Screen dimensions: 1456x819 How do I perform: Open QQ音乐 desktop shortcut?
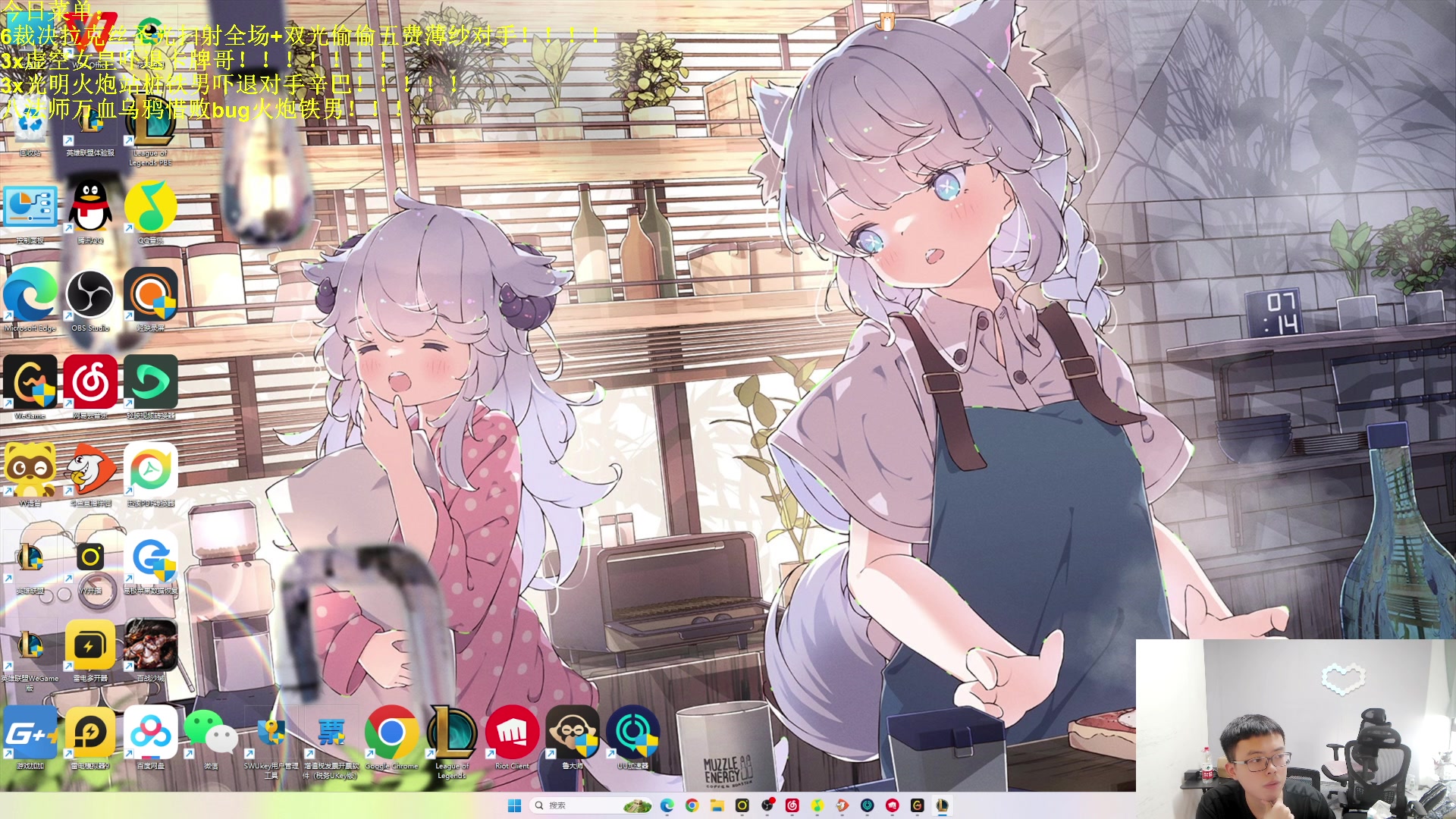pyautogui.click(x=150, y=212)
